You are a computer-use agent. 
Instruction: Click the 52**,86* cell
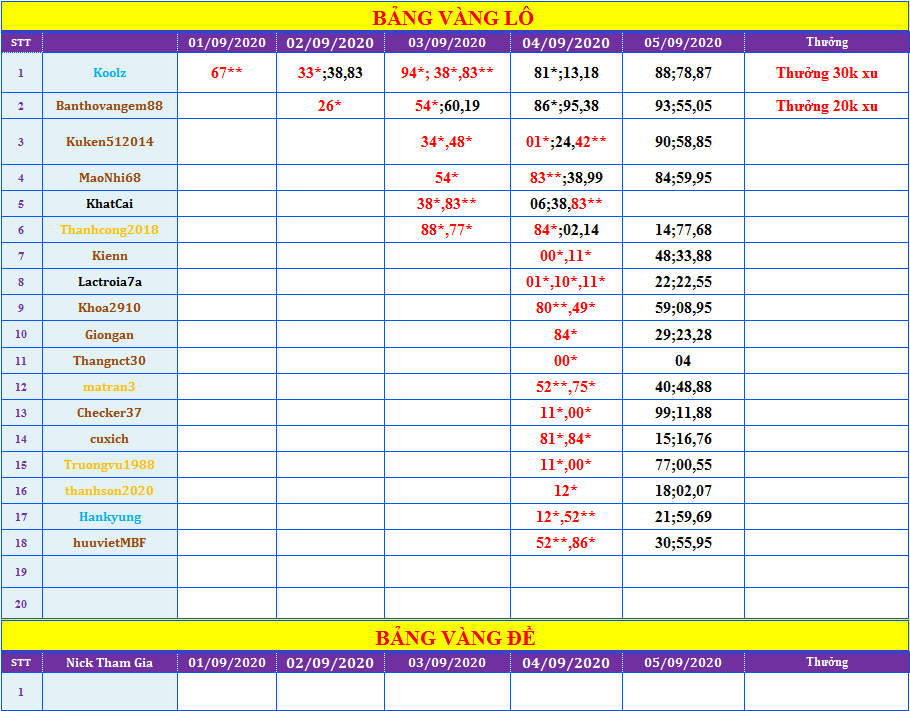[566, 543]
